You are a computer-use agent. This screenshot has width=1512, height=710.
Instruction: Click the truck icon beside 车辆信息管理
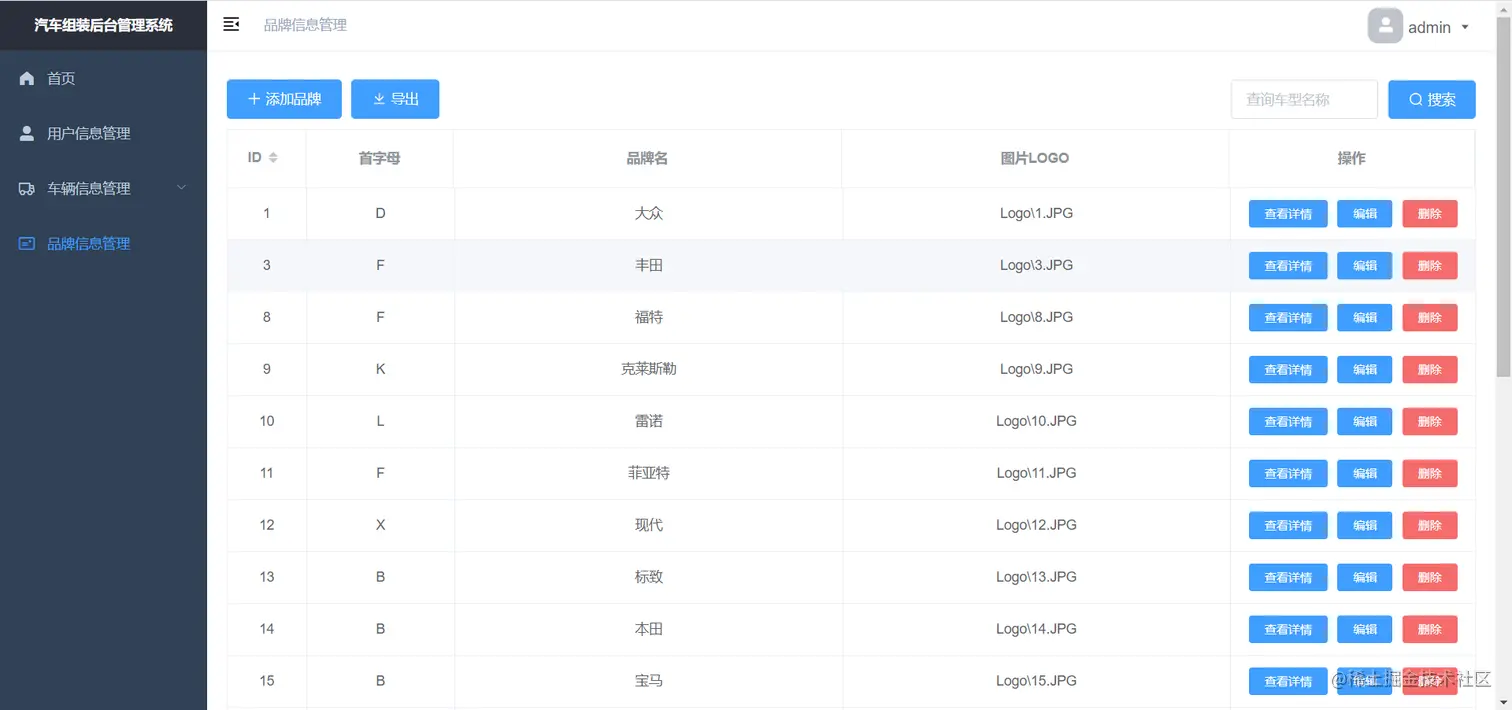coord(27,188)
